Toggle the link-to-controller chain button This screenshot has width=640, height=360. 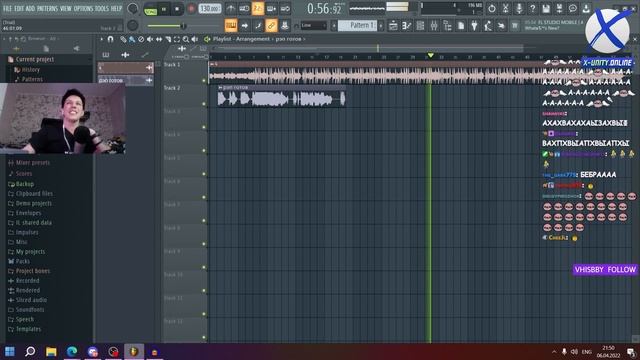click(271, 26)
